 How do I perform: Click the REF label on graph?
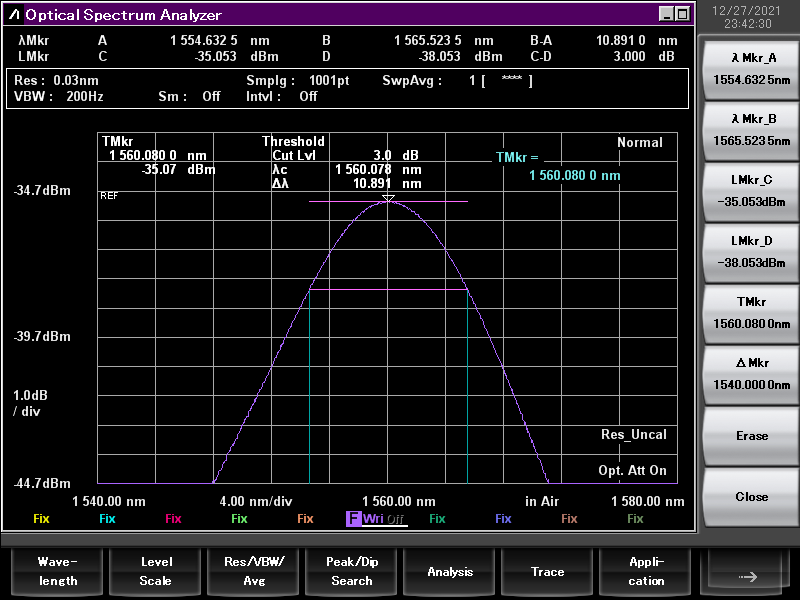point(109,196)
